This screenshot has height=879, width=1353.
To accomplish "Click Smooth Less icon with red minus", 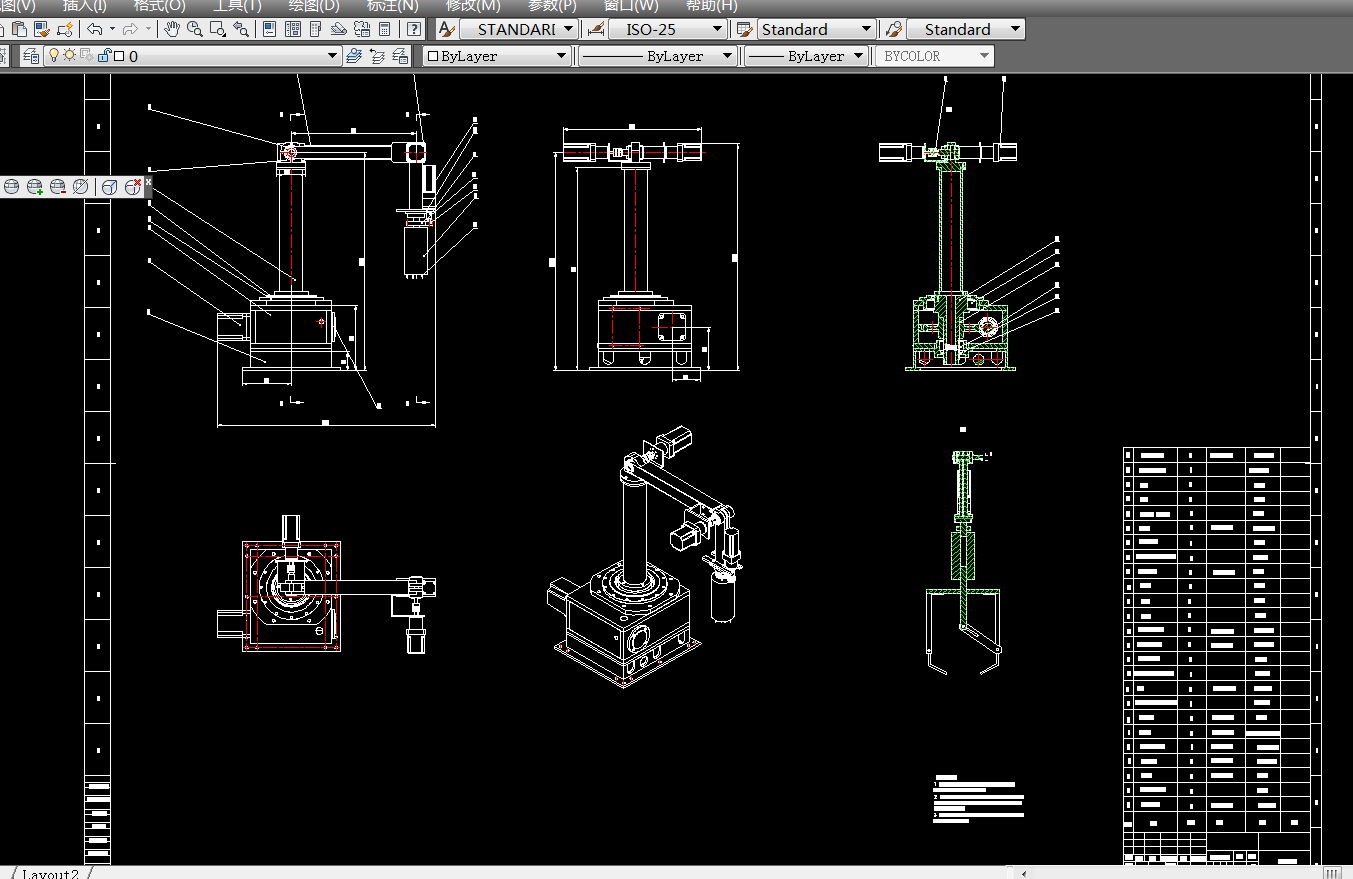I will point(58,187).
